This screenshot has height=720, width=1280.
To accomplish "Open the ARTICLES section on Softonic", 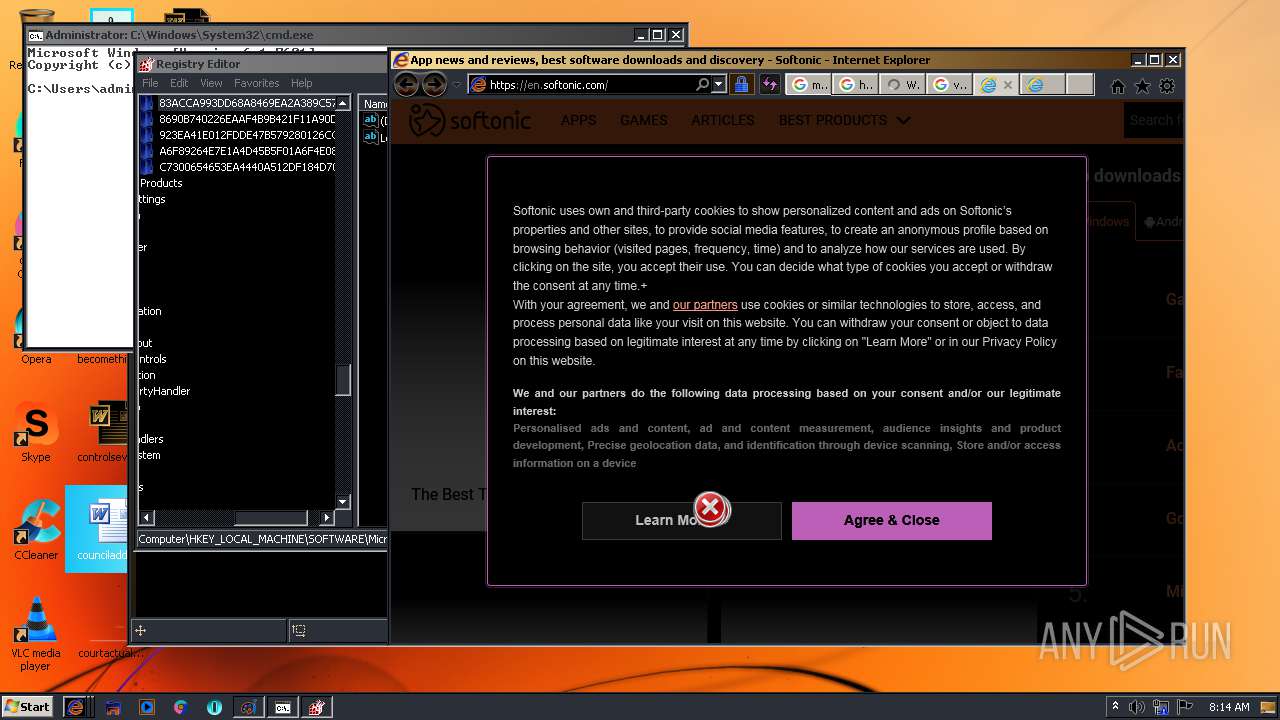I will point(722,120).
